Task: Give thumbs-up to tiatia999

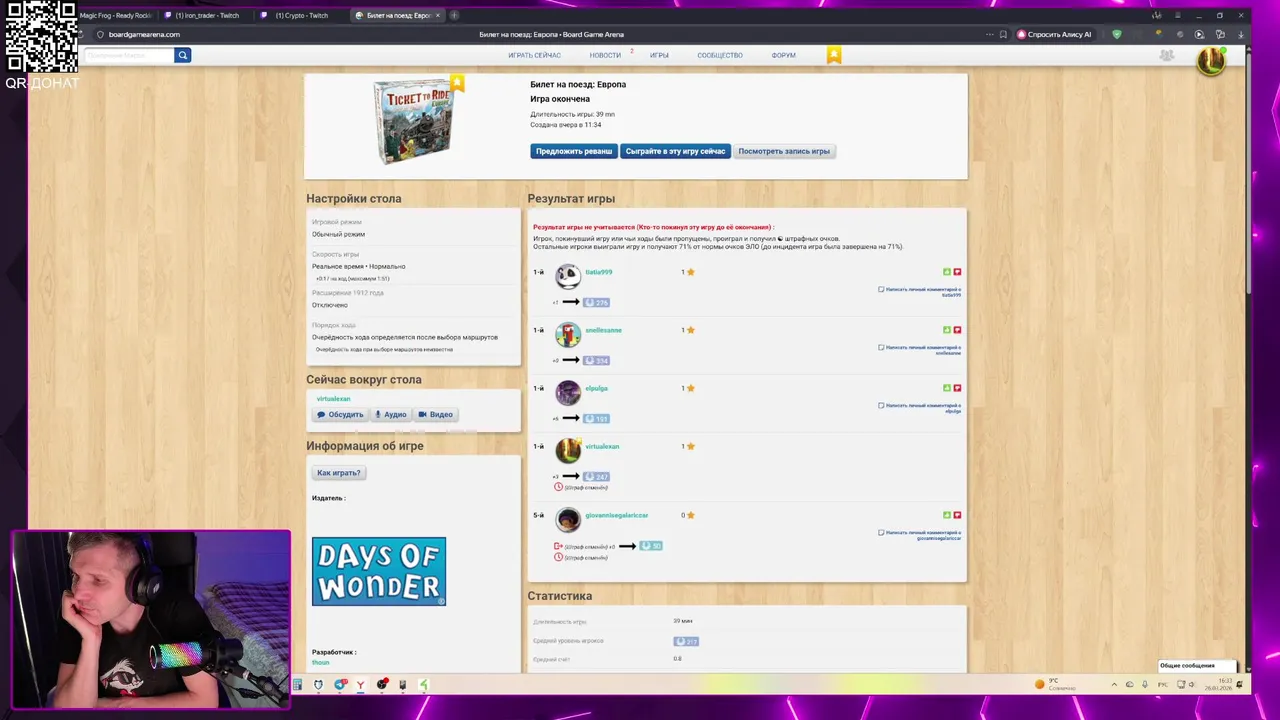Action: (x=947, y=272)
